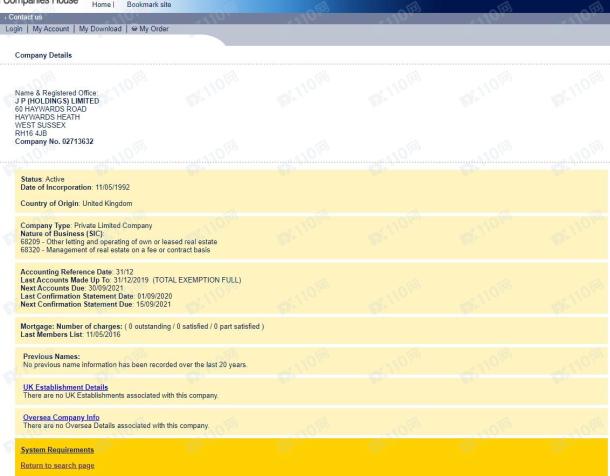Click the no UK Establishments sentence
610x476 pixels.
(x=121, y=396)
